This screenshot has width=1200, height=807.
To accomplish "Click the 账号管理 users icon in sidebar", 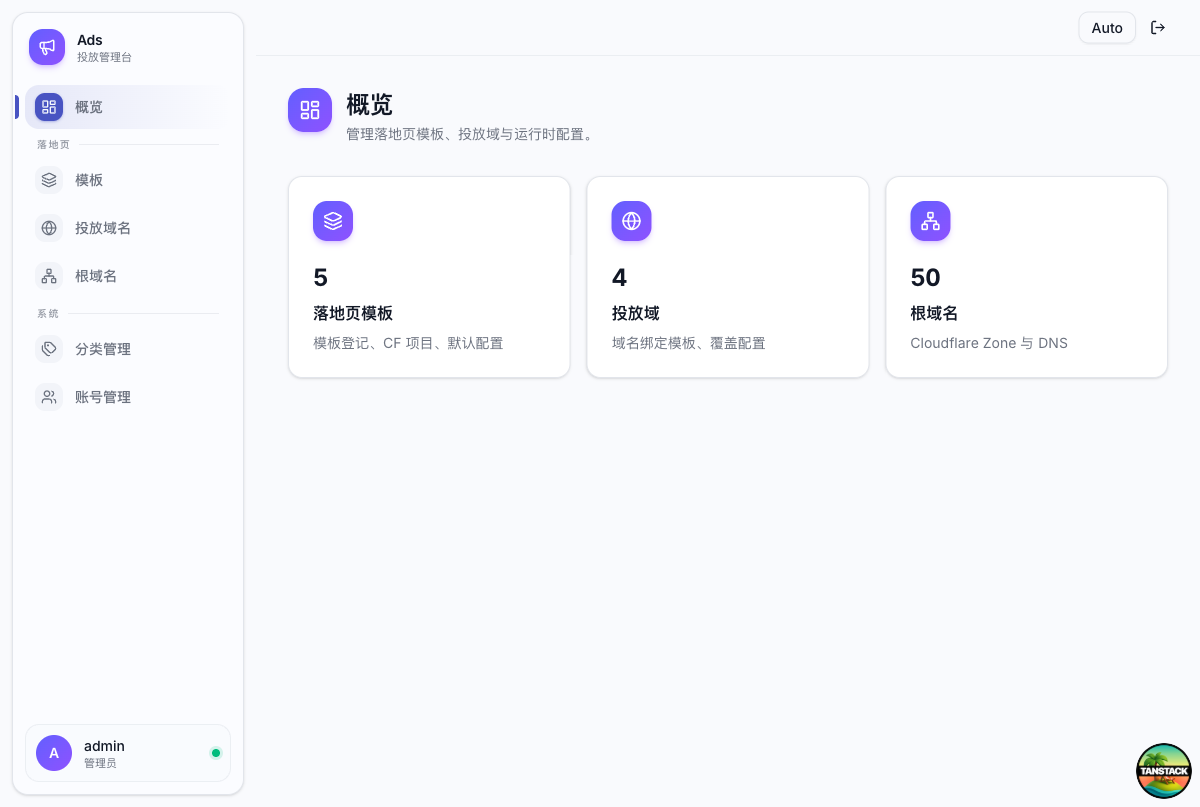I will point(49,397).
